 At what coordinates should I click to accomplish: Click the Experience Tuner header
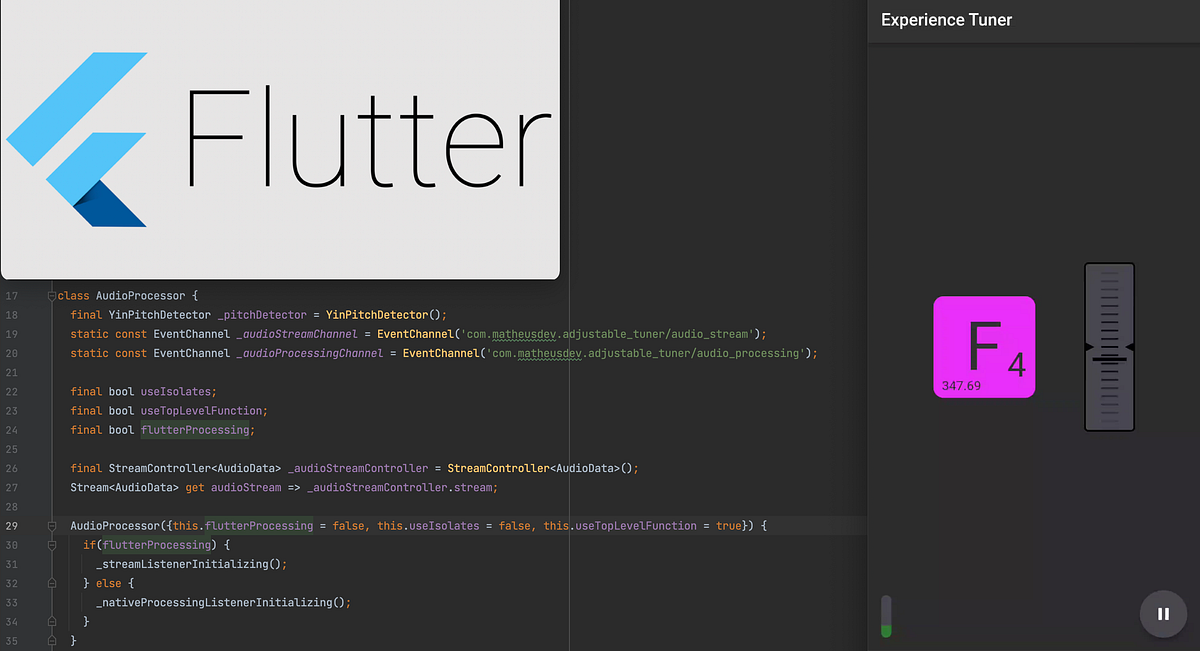point(946,19)
